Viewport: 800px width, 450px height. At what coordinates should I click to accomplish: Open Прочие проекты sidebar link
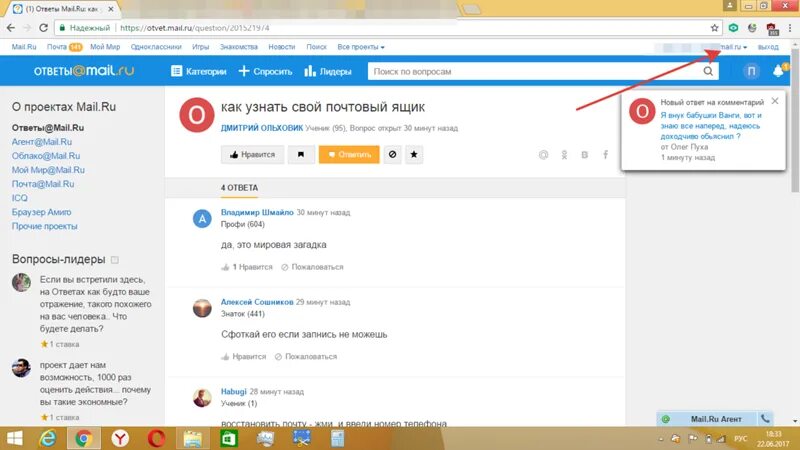point(44,226)
